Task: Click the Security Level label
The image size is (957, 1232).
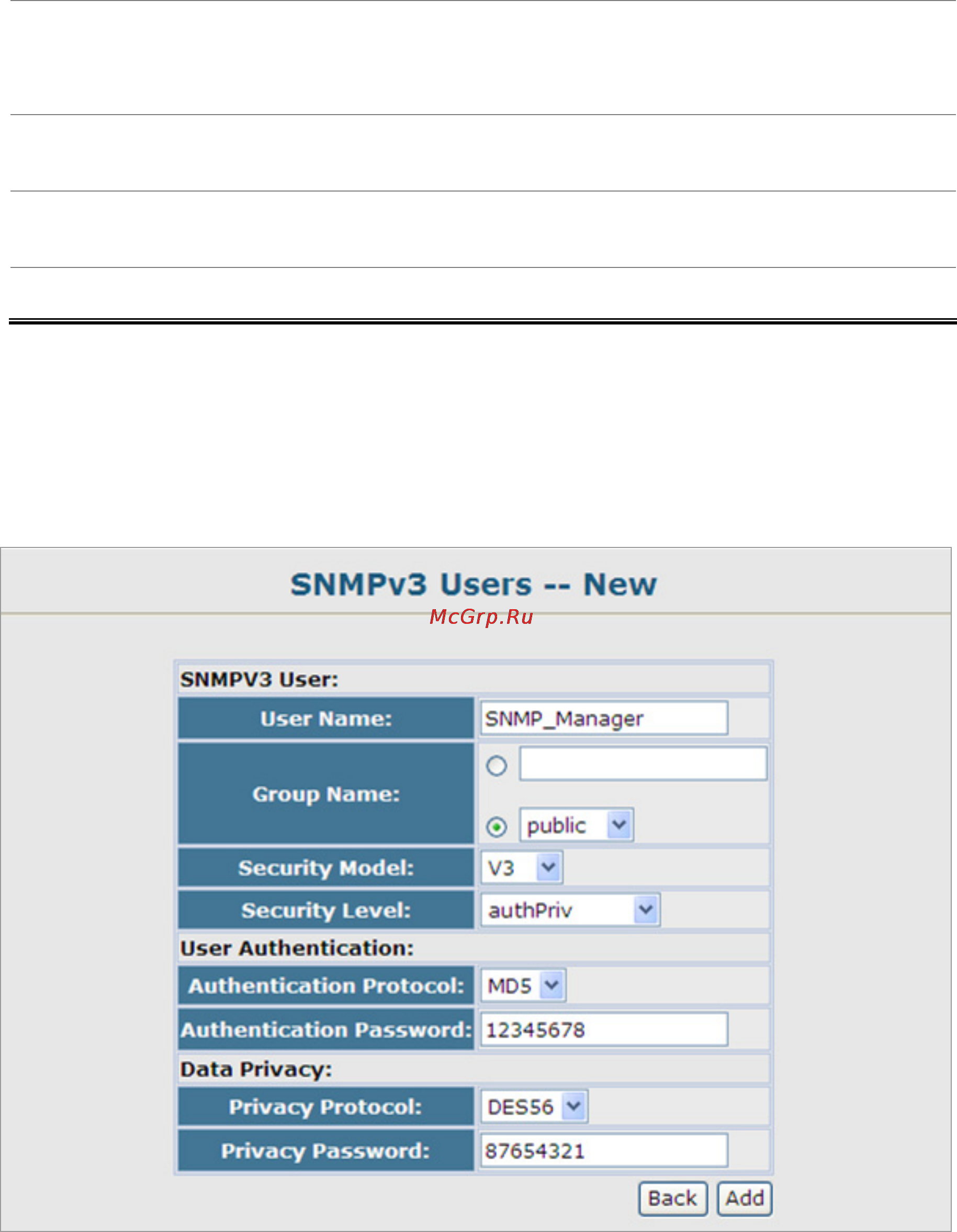Action: (326, 911)
